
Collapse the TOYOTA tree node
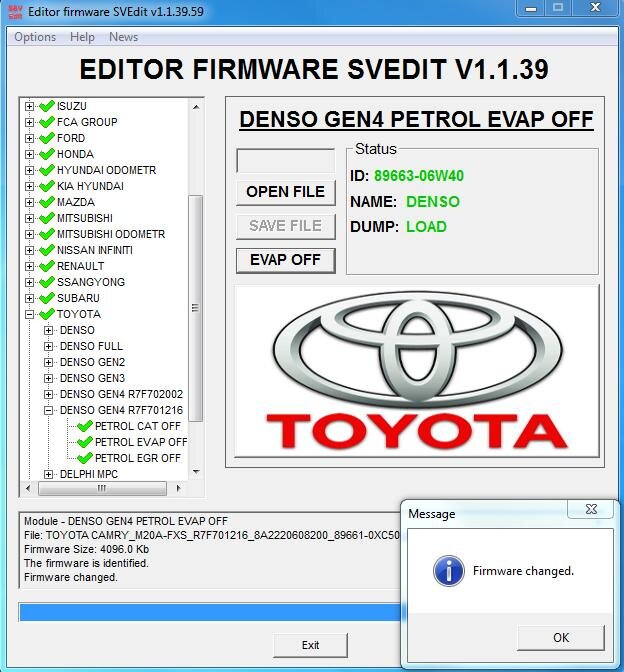point(29,315)
